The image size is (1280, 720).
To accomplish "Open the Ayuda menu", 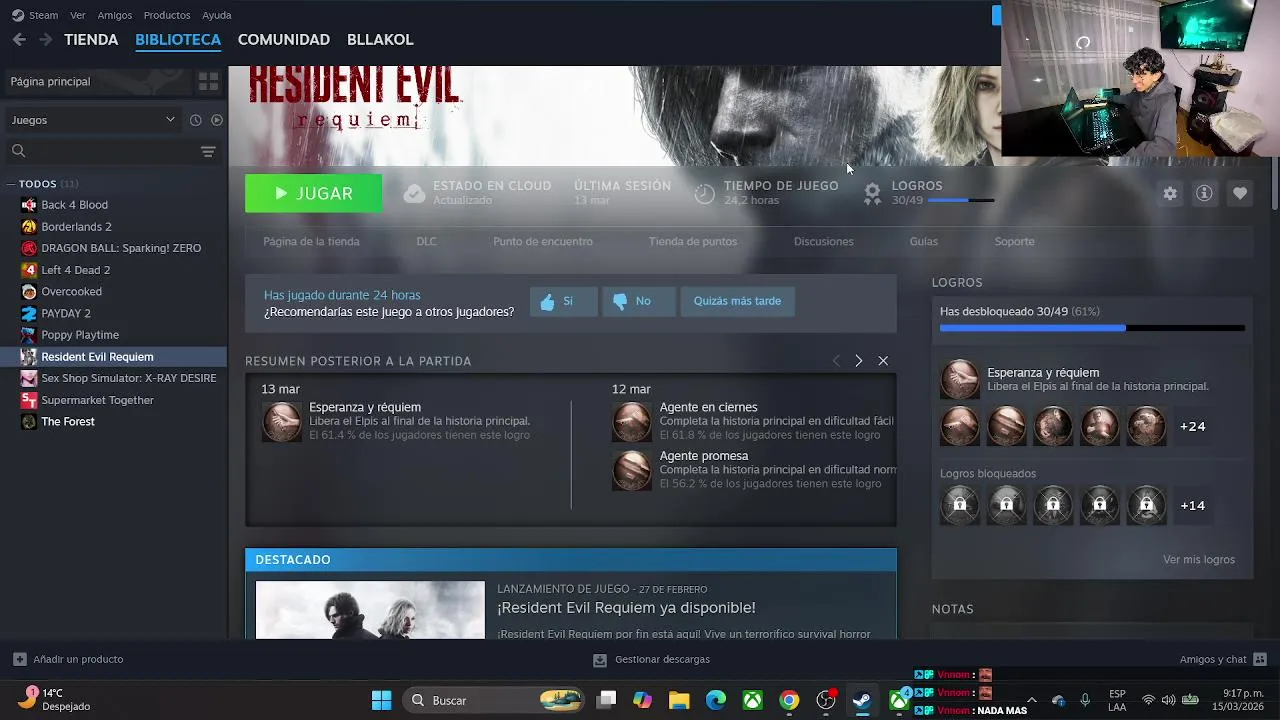I will (x=217, y=15).
